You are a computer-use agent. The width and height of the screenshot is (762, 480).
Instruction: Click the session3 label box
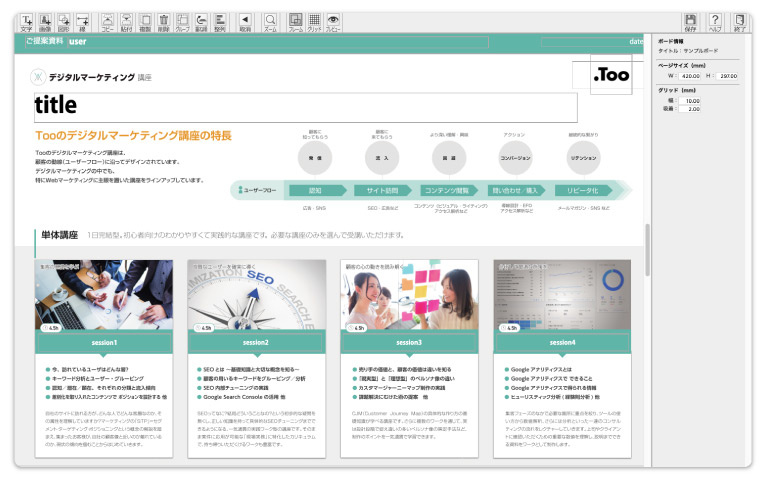click(409, 343)
